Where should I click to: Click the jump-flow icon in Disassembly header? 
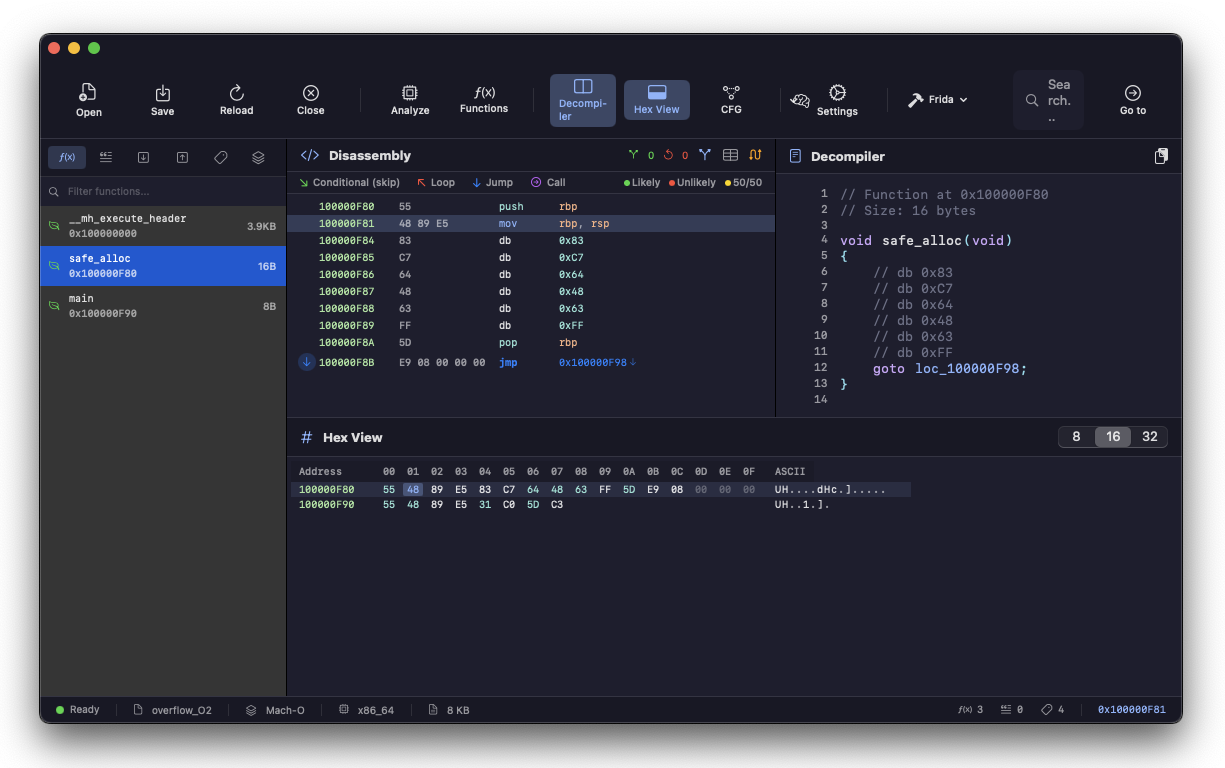756,155
